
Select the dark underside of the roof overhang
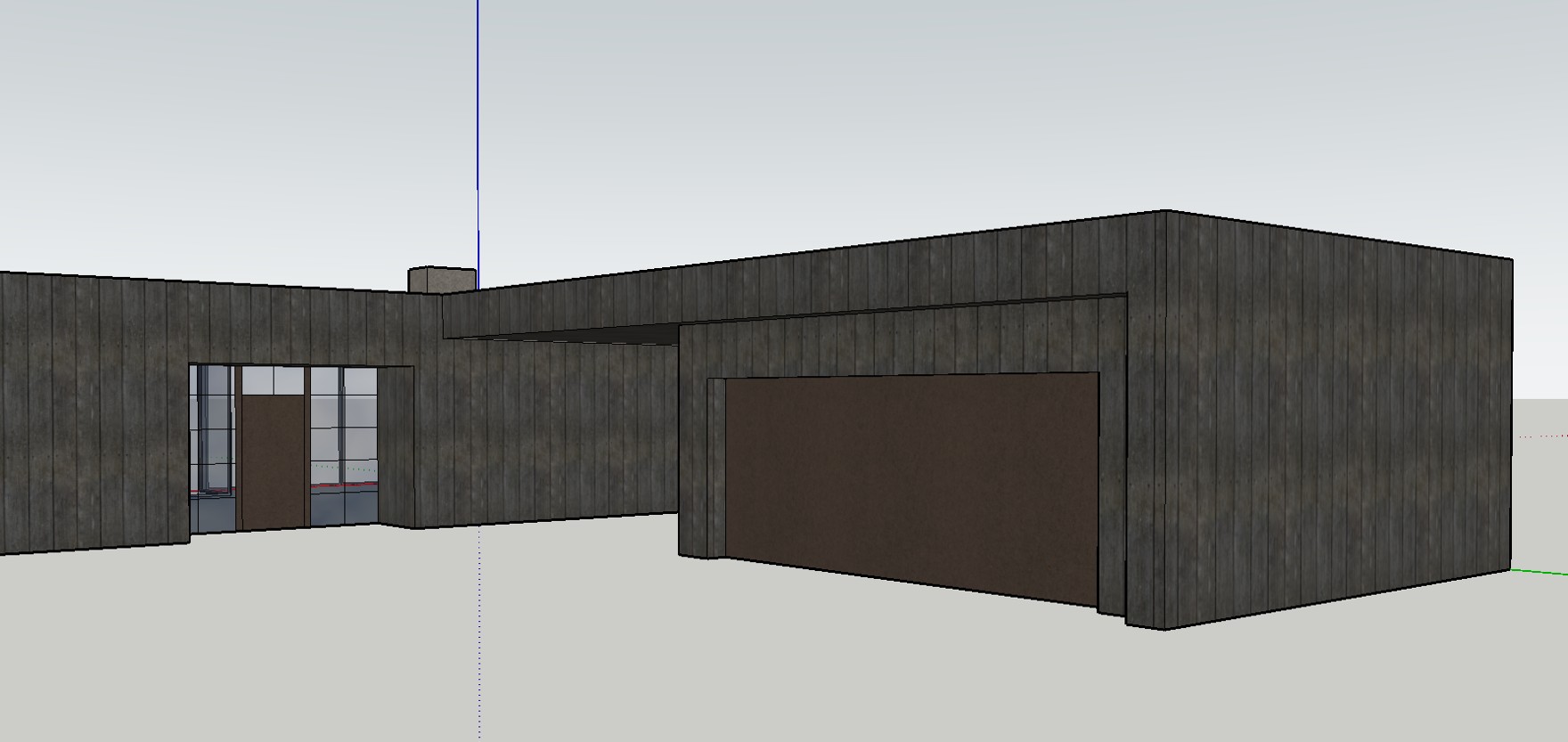pos(579,335)
